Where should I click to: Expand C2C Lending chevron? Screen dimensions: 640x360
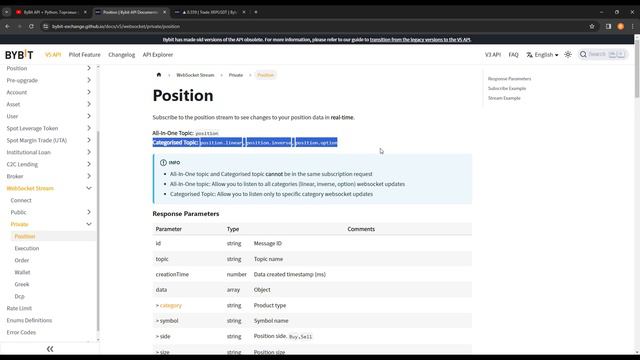pyautogui.click(x=89, y=164)
